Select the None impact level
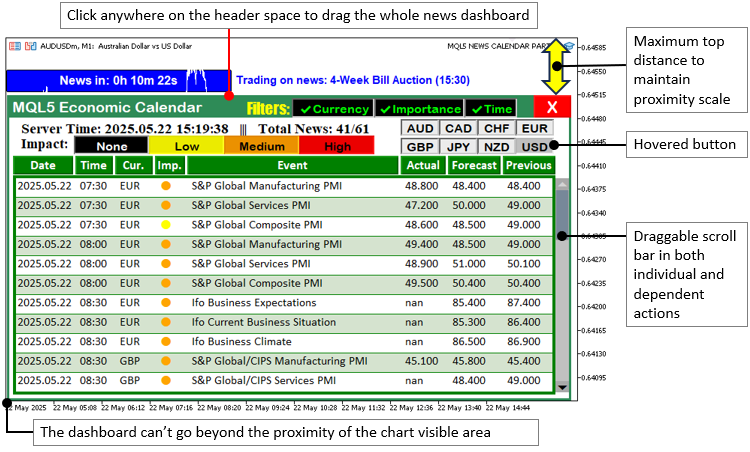This screenshot has height=452, width=750. 111,146
